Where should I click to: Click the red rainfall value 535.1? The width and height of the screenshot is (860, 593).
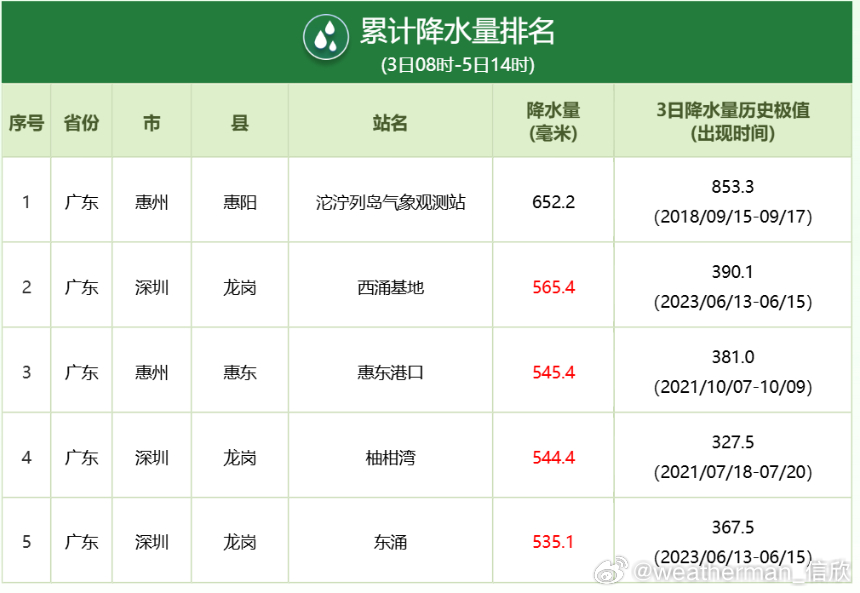(553, 542)
